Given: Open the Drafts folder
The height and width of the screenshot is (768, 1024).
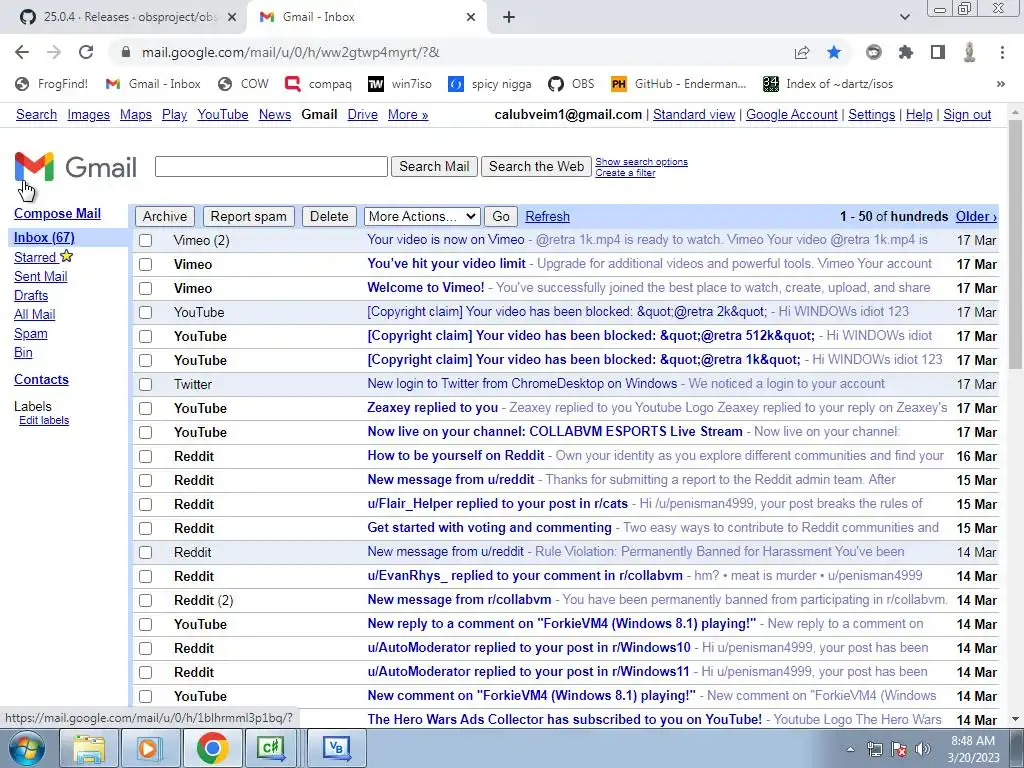Looking at the screenshot, I should [31, 295].
